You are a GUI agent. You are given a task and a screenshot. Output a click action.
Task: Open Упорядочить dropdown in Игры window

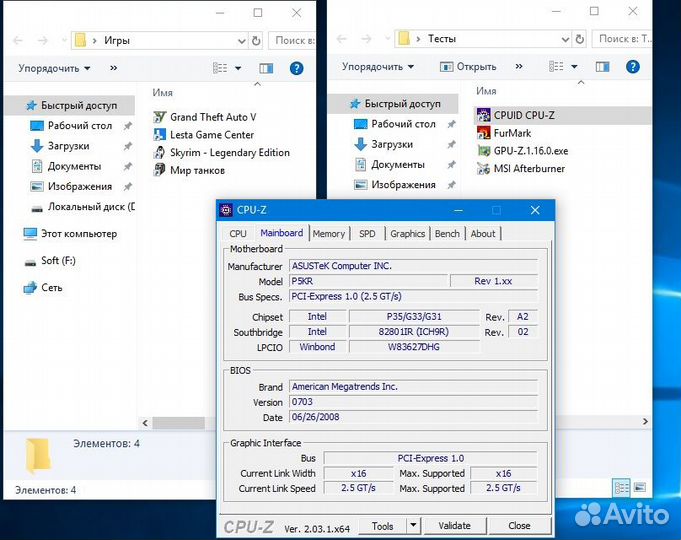[x=54, y=68]
